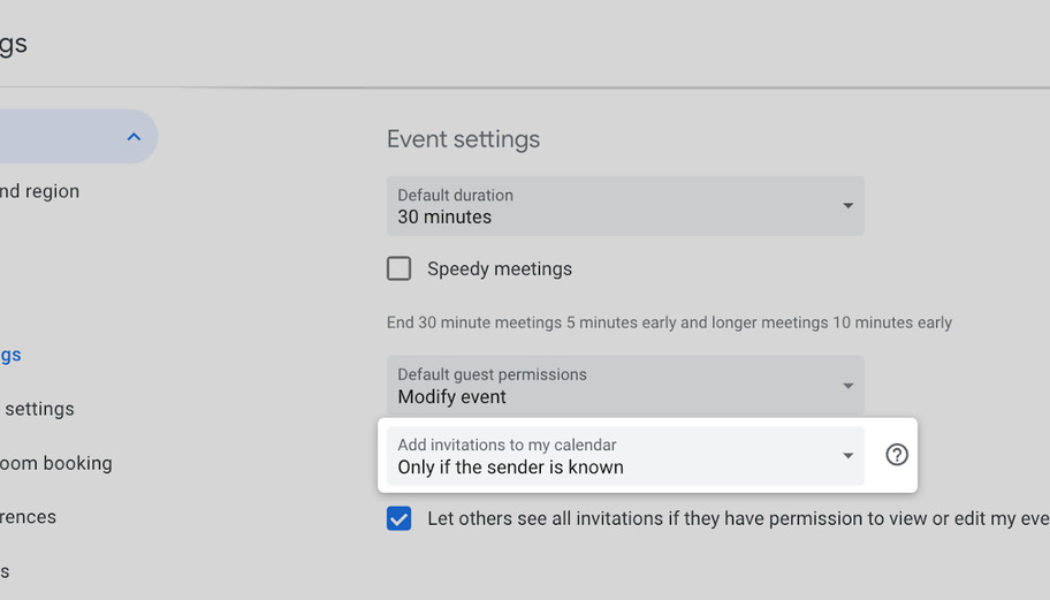Open the Default duration dropdown

(x=625, y=206)
